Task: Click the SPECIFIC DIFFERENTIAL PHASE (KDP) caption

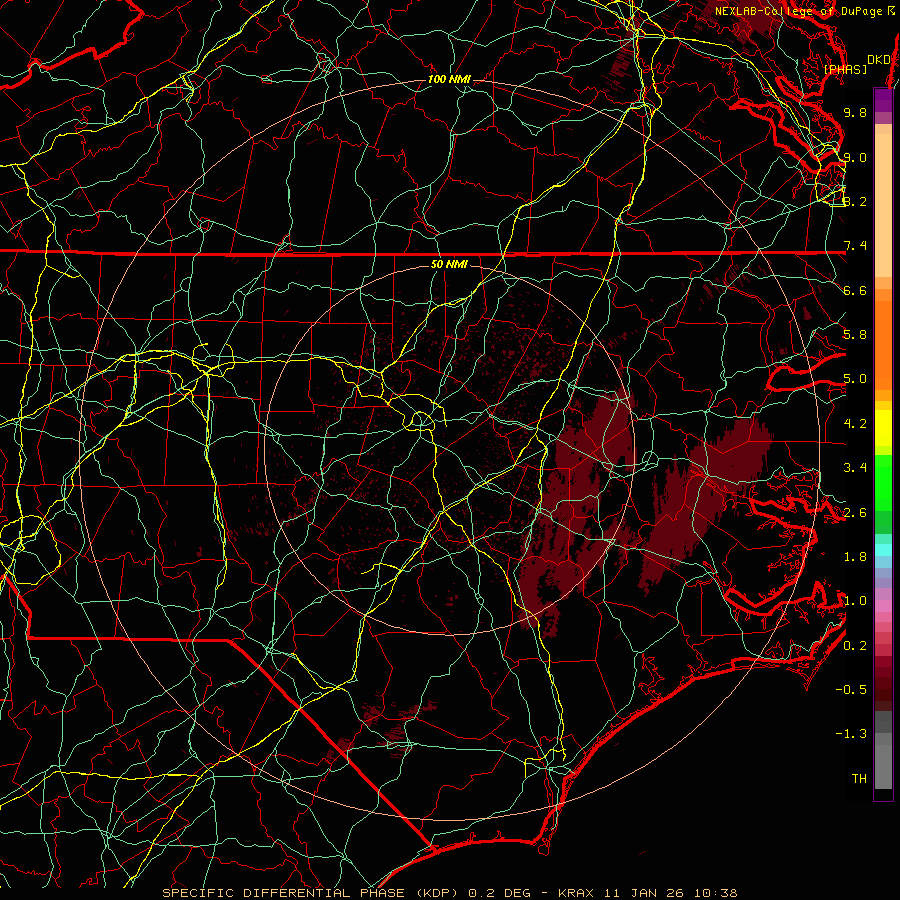Action: 311,893
